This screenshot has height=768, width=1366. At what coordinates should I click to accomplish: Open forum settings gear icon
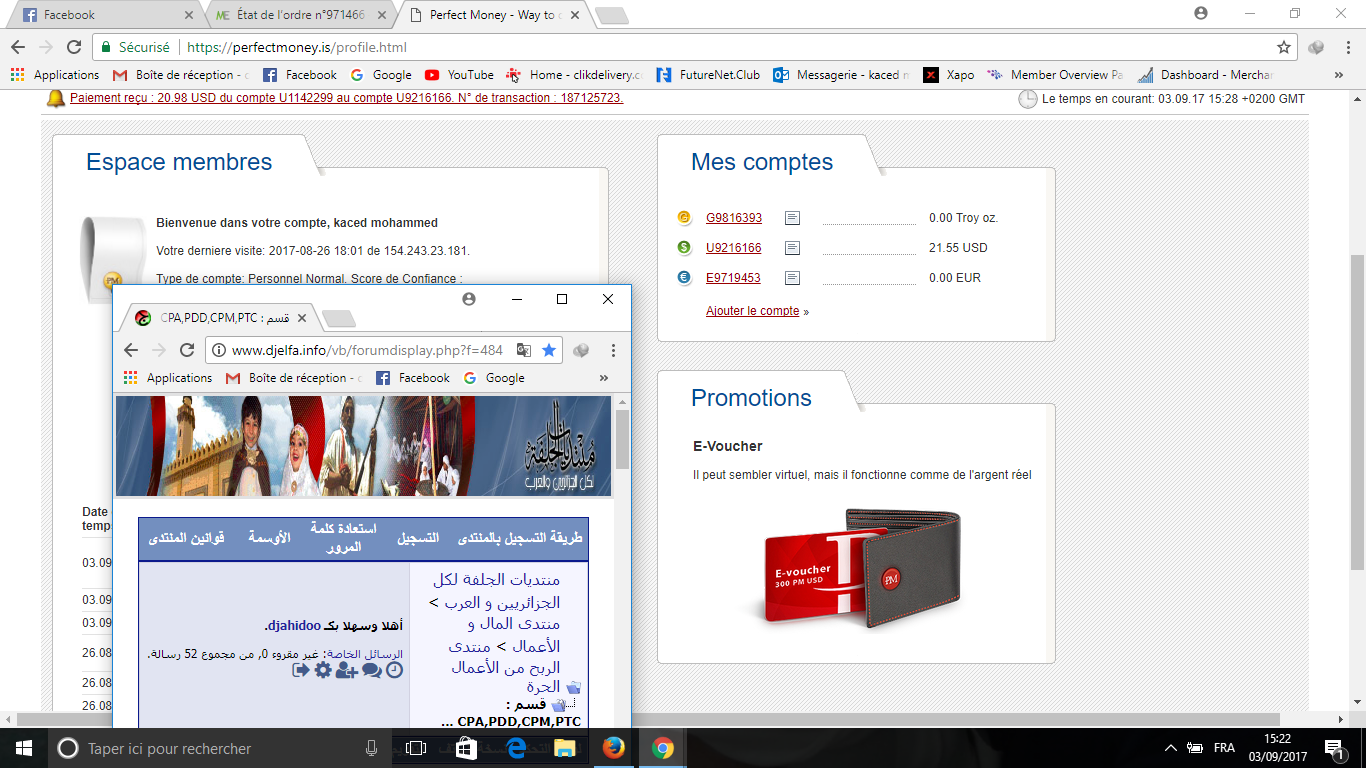click(323, 670)
